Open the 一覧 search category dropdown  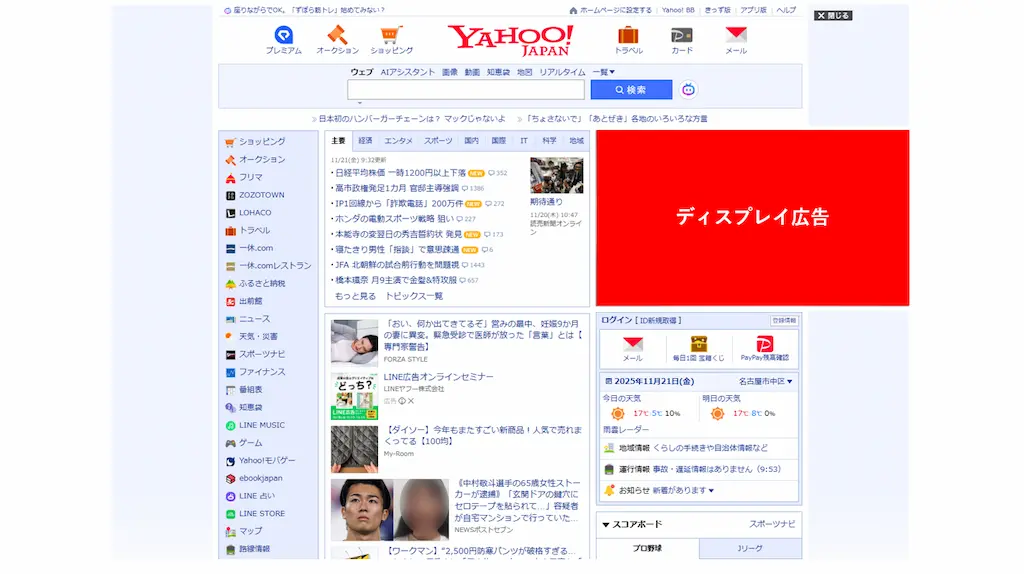603,72
